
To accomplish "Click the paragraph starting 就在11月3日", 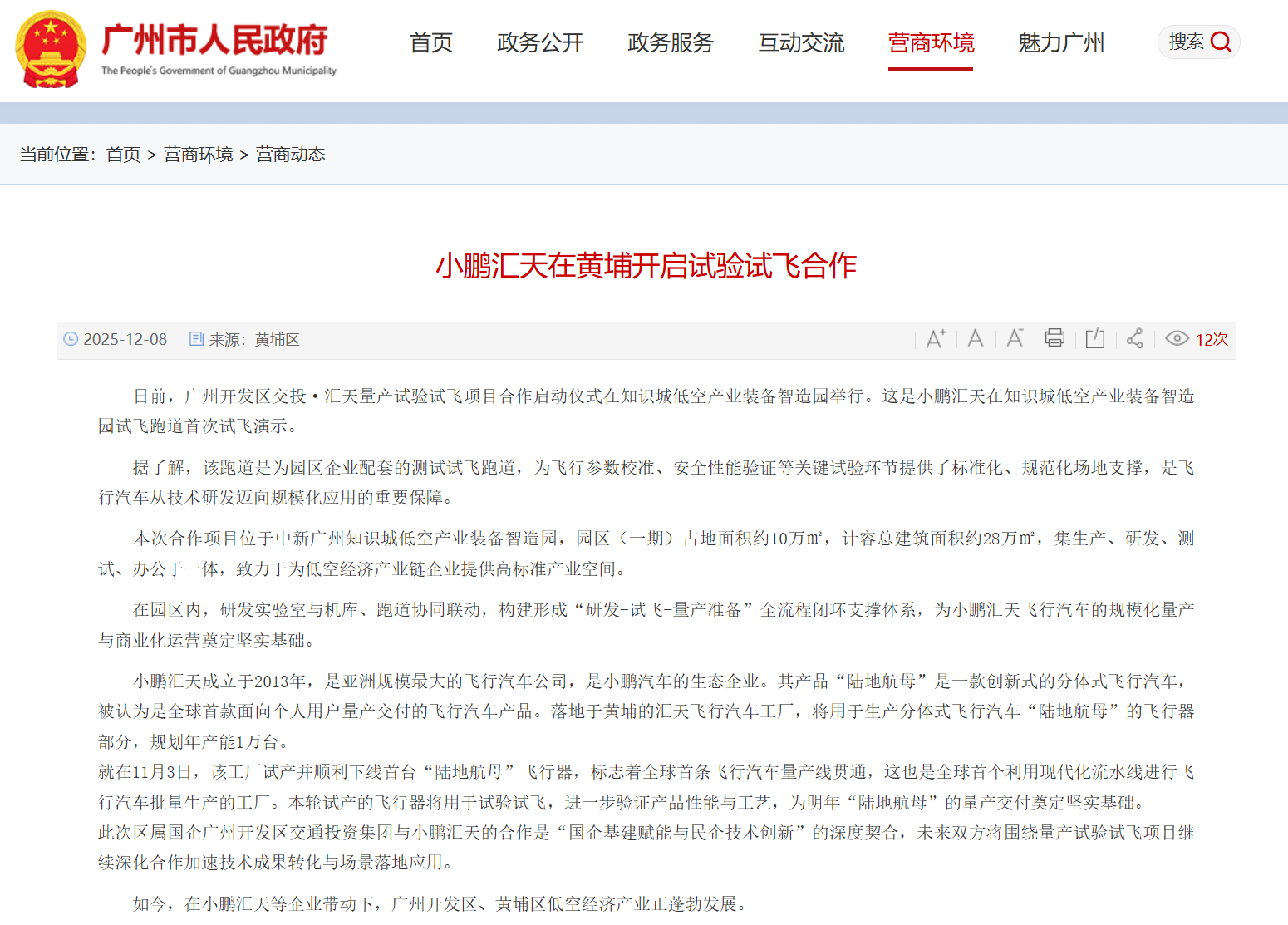I will click(646, 787).
